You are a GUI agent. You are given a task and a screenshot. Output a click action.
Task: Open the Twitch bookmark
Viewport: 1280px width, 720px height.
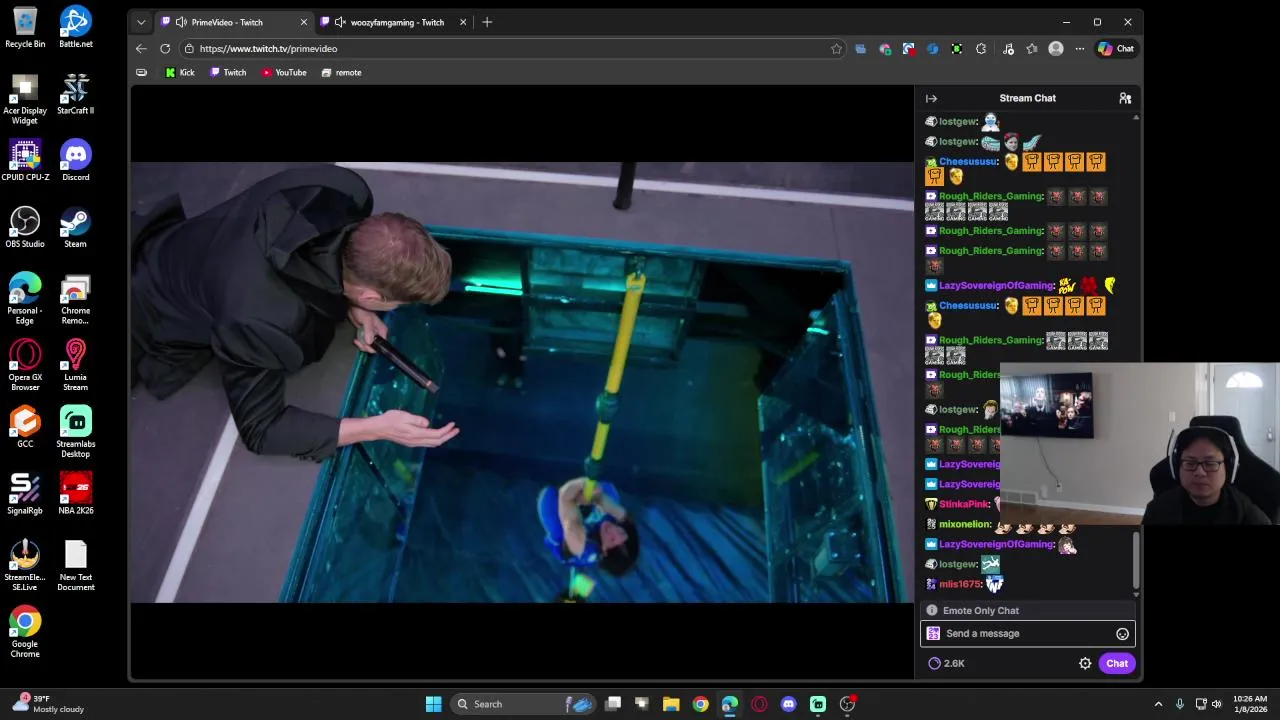pos(228,72)
